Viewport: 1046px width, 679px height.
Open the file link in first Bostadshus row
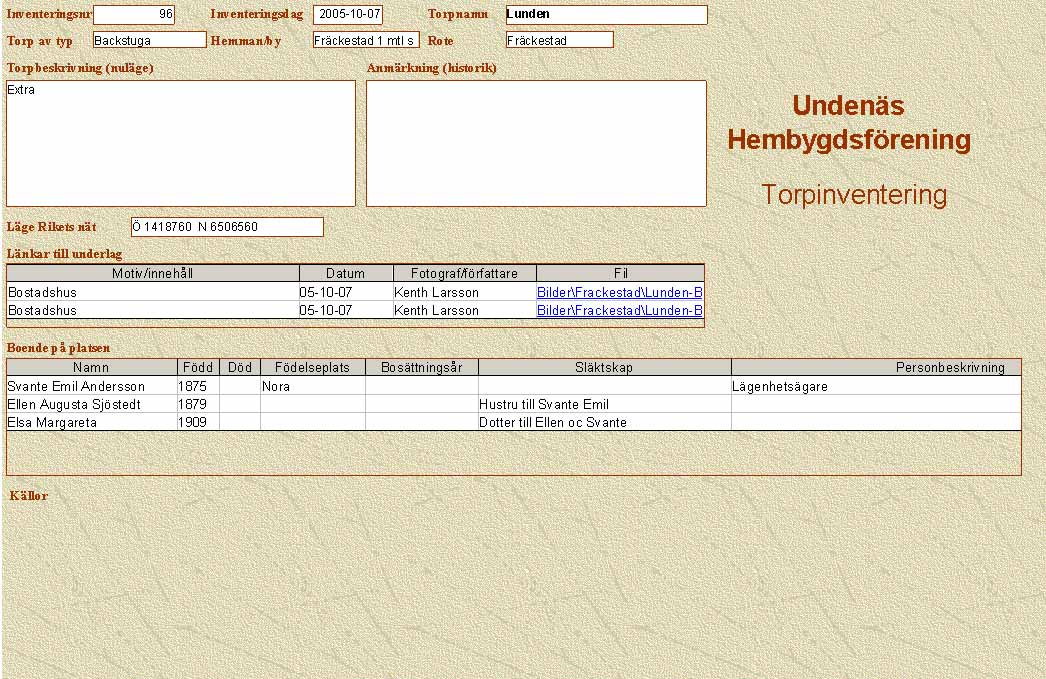[x=619, y=293]
